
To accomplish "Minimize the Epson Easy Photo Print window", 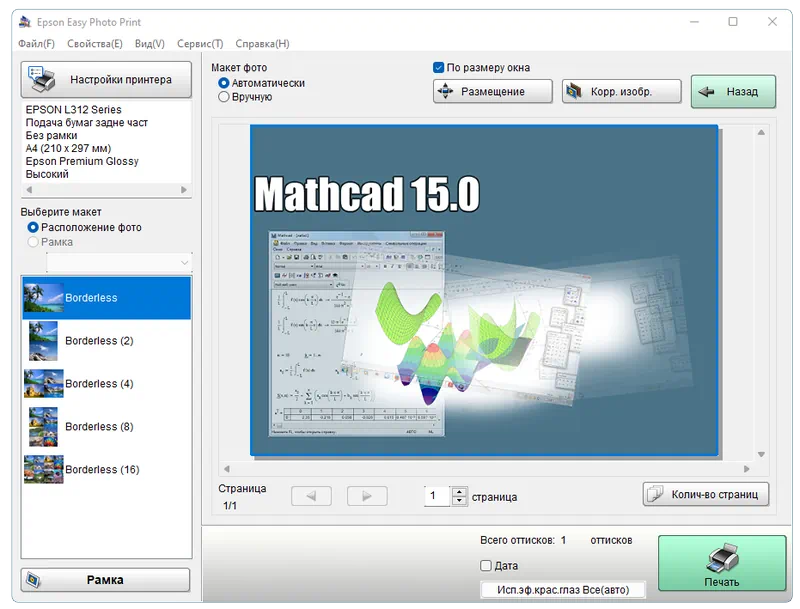I will (694, 21).
